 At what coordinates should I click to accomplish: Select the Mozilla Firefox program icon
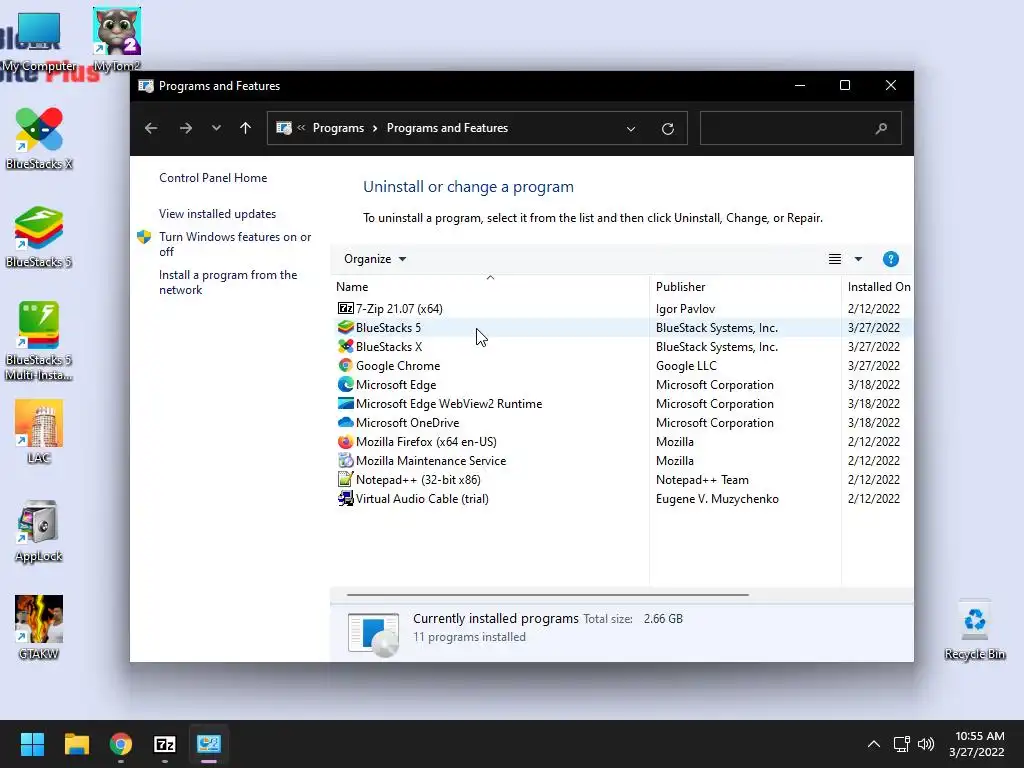tap(345, 441)
